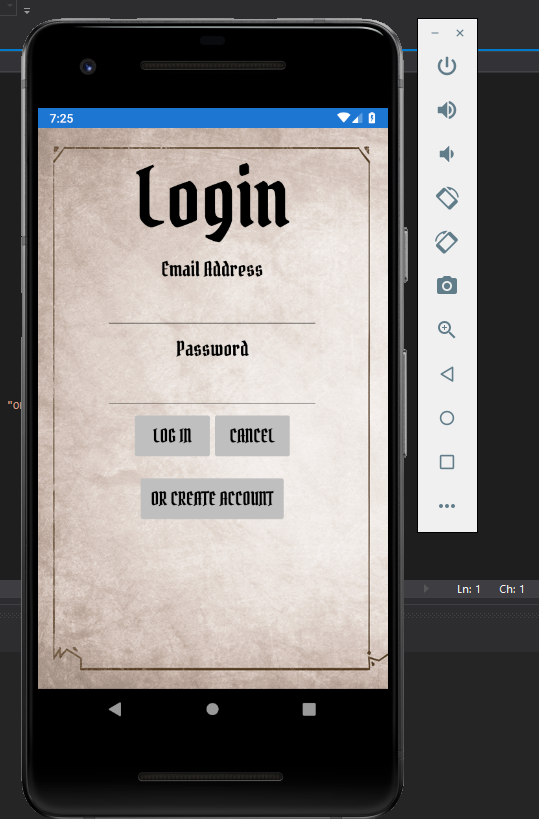Open extended controls via three dots
Viewport: 539px width, 819px height.
click(447, 506)
